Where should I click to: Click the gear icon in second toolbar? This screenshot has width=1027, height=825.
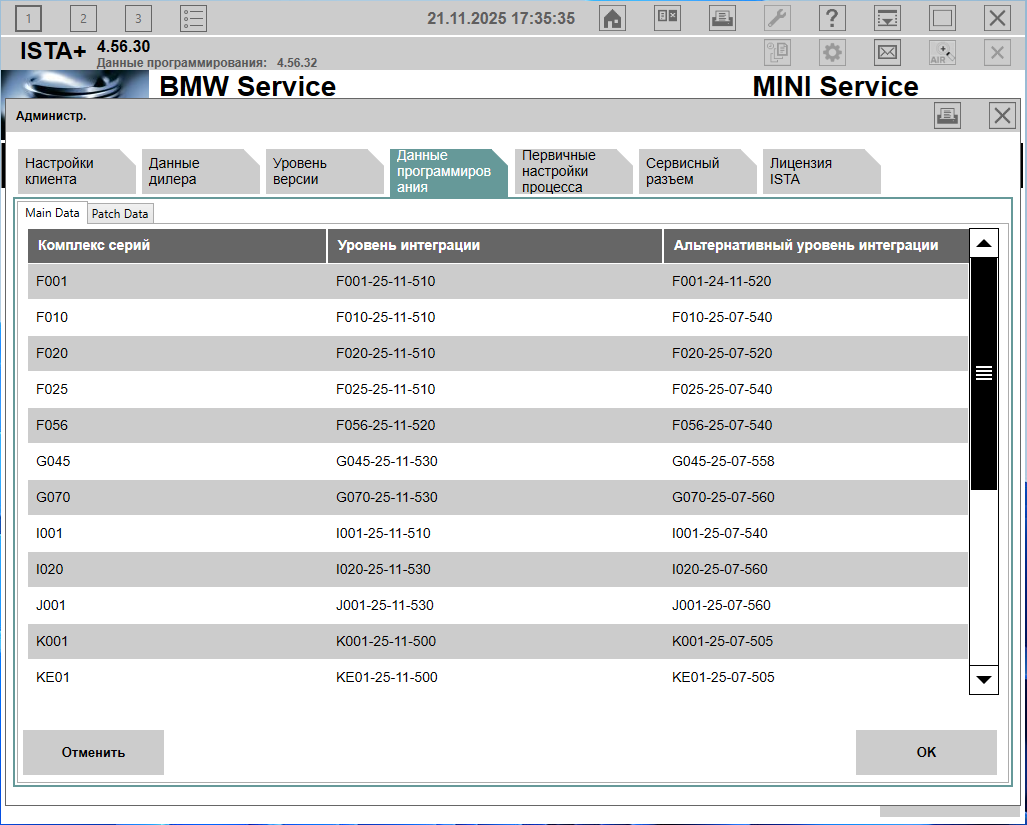coord(832,53)
